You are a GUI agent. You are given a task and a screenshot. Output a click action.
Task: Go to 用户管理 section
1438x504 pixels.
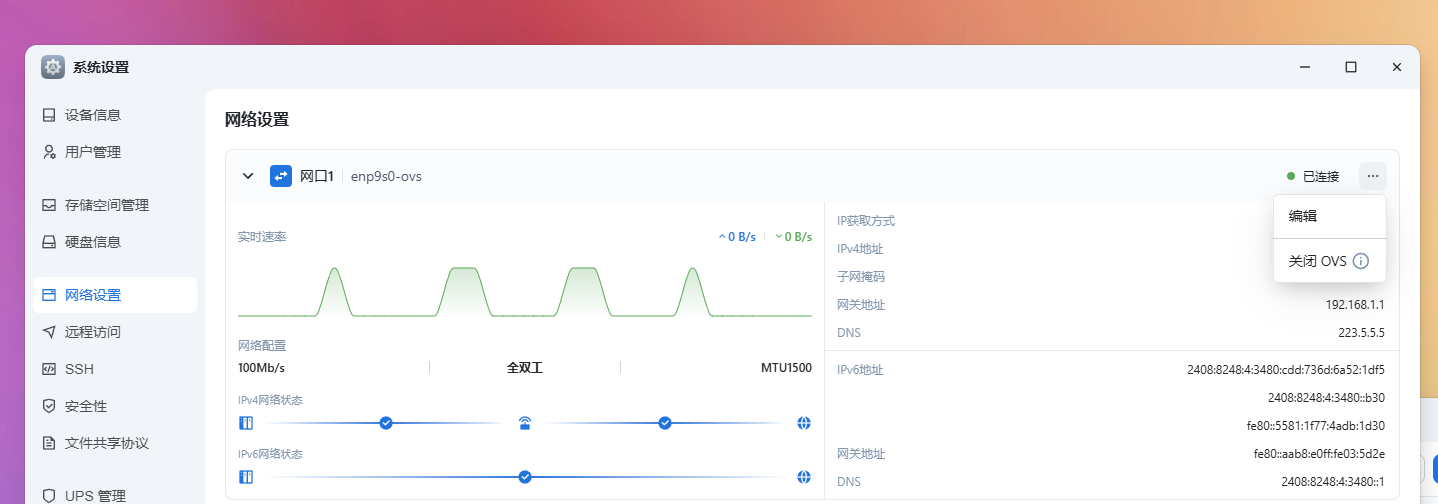pos(93,152)
